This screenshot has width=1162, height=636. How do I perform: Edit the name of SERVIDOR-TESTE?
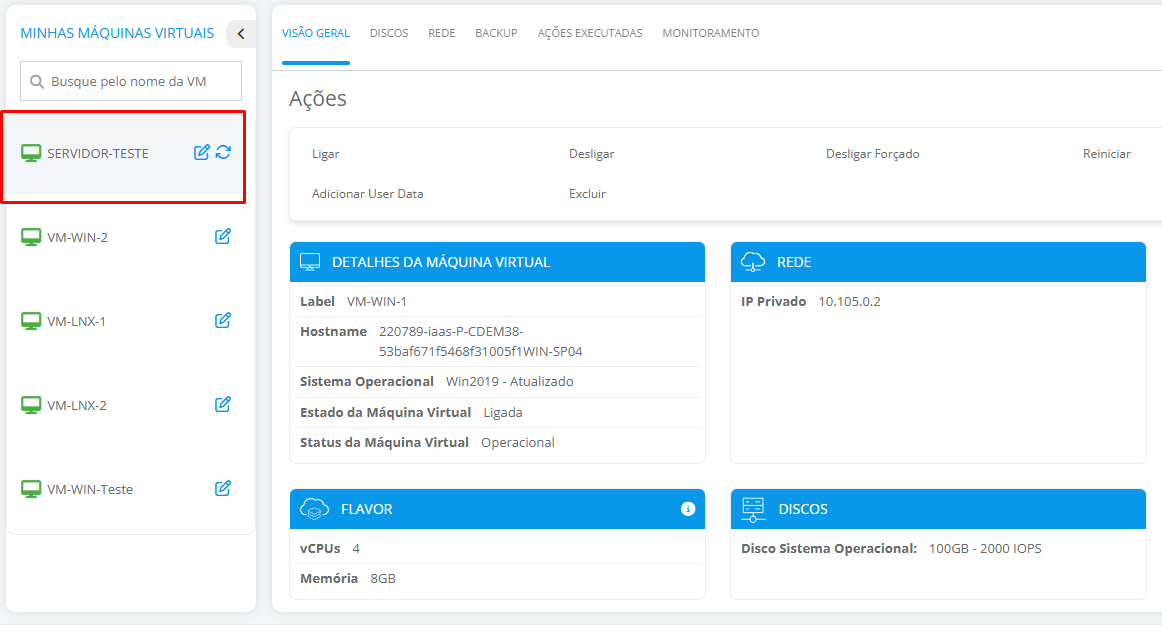pos(202,152)
